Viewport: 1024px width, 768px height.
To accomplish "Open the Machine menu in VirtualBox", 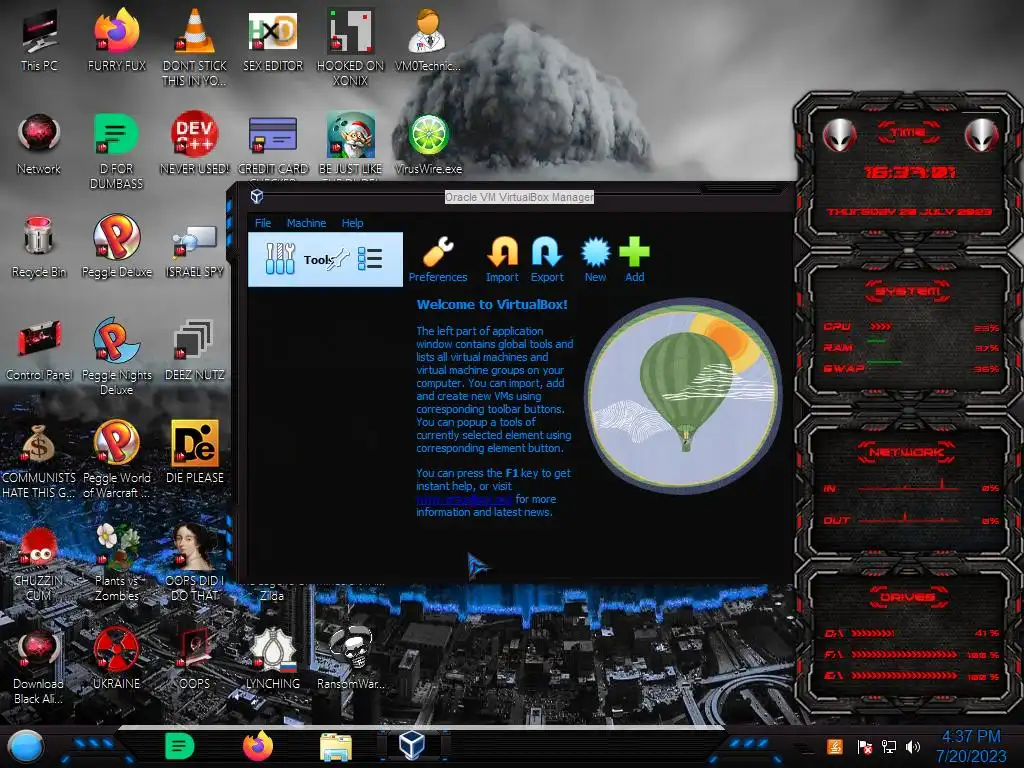I will click(x=306, y=223).
